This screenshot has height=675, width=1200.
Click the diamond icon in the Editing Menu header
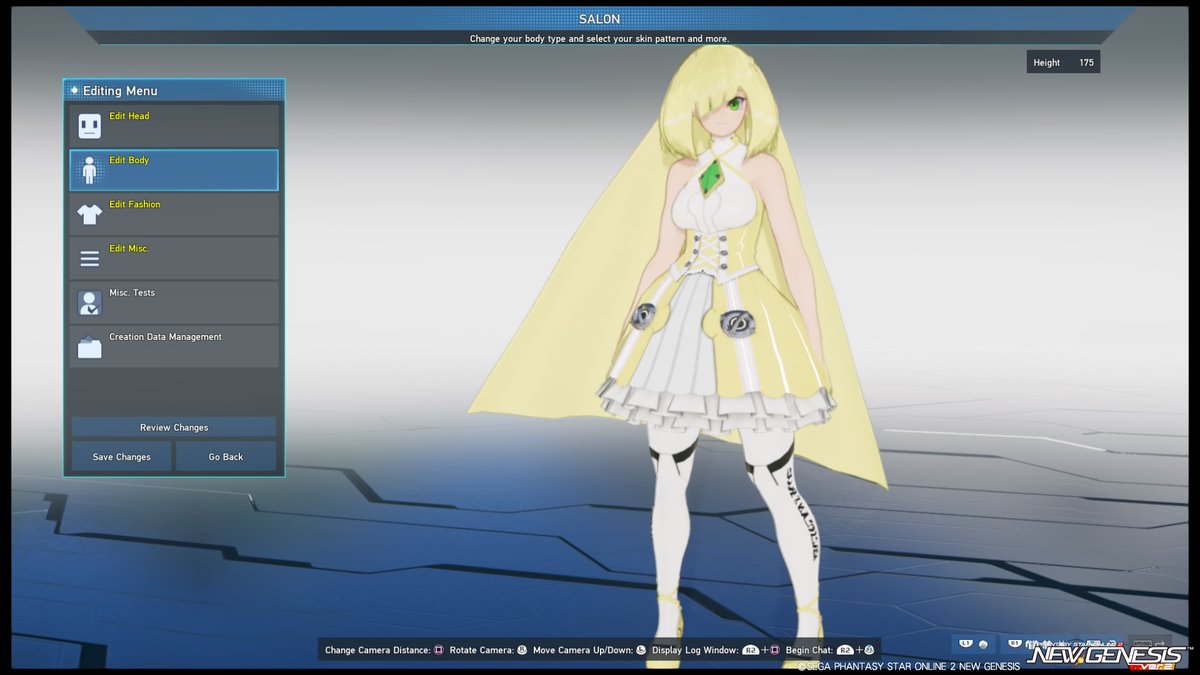coord(73,90)
